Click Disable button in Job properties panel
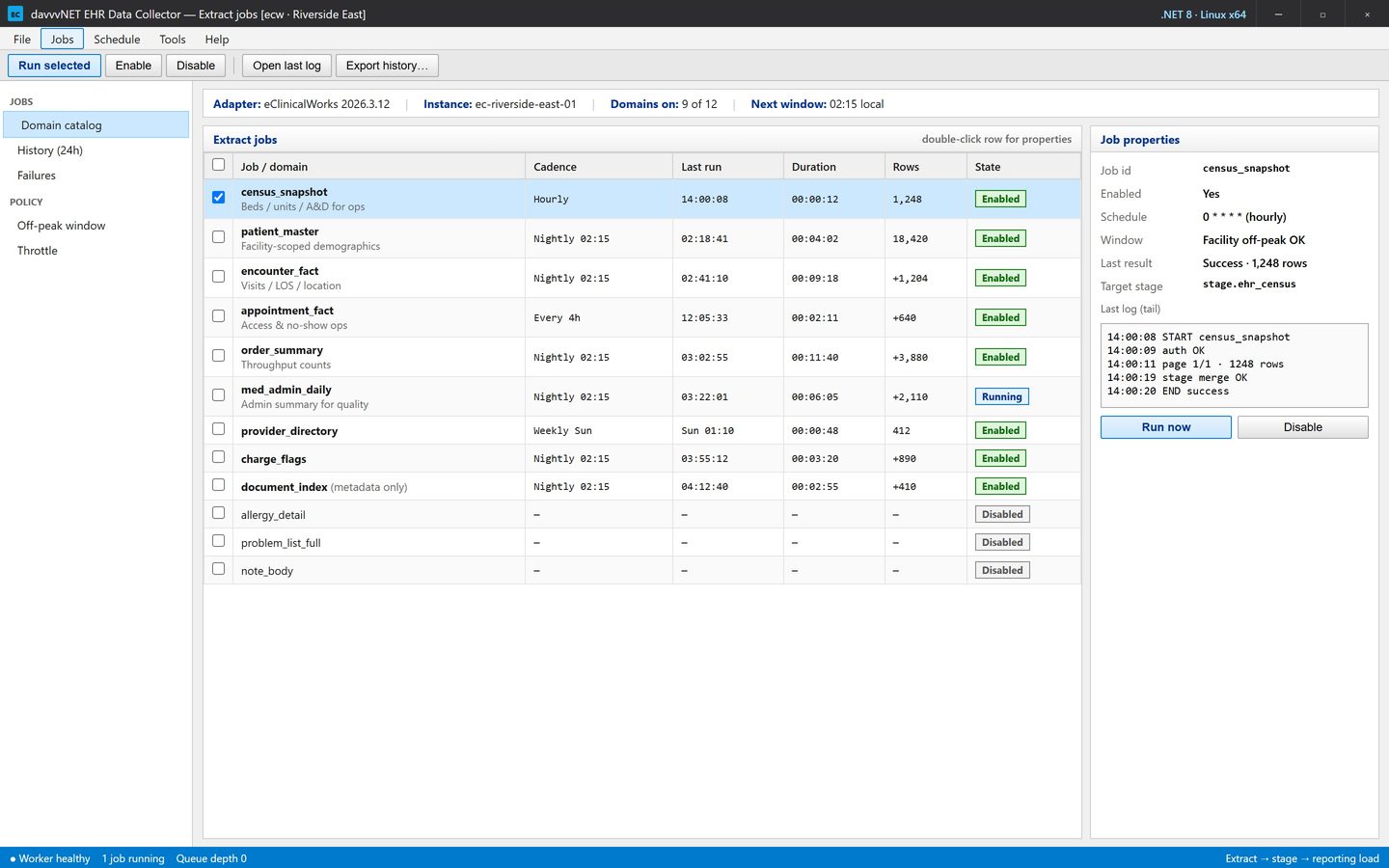Screen dimensions: 1389x868 point(1302,427)
